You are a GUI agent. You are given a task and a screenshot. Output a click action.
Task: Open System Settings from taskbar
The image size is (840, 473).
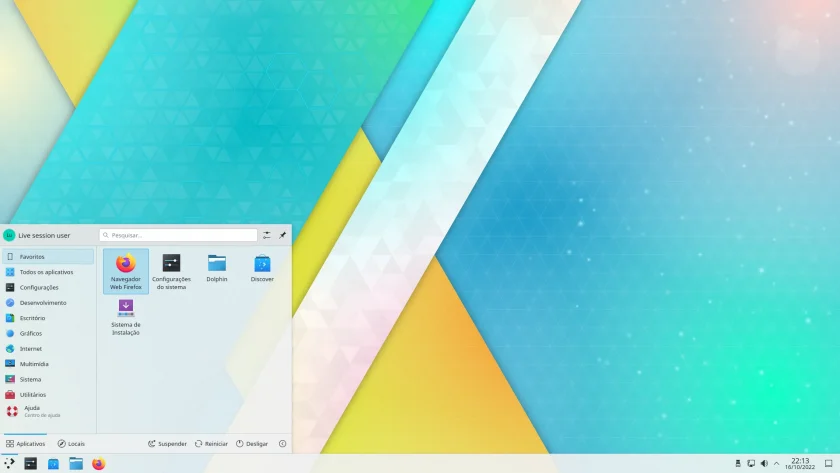click(x=31, y=463)
